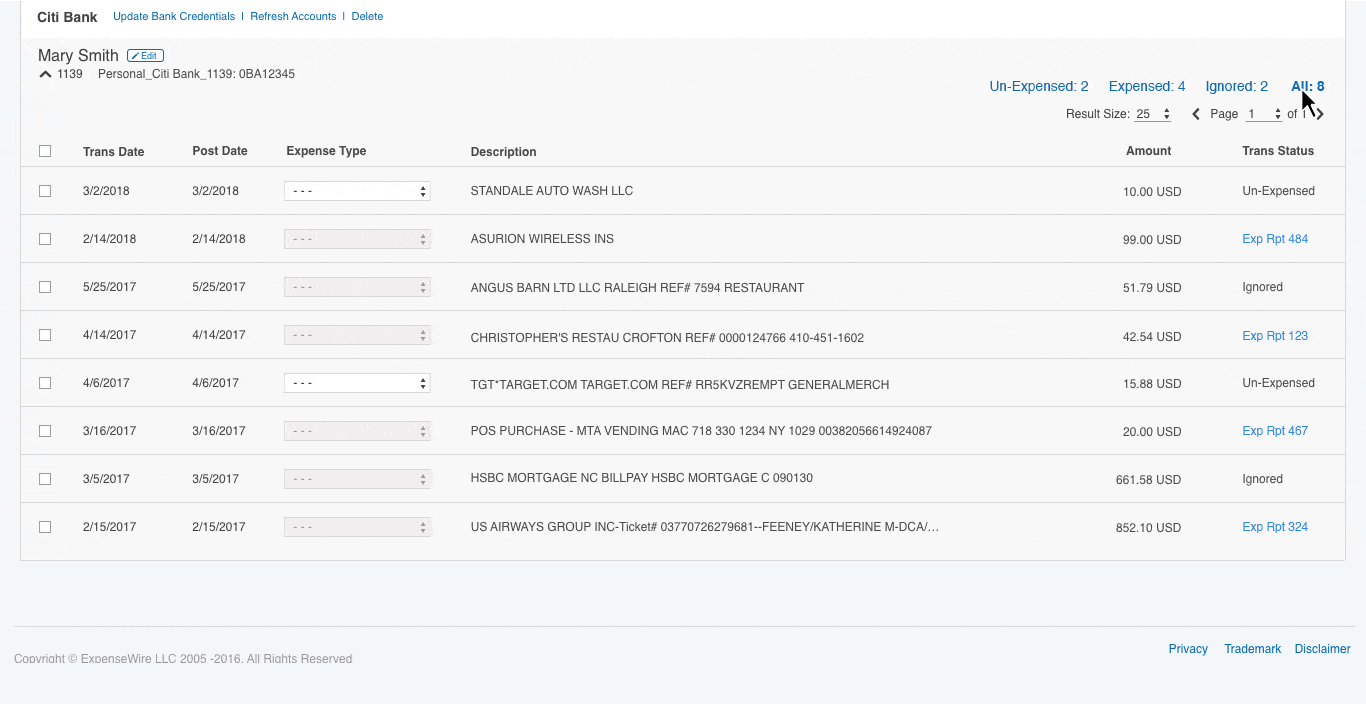Open Expense Type dropdown for MTA VENDING

pyautogui.click(x=358, y=431)
